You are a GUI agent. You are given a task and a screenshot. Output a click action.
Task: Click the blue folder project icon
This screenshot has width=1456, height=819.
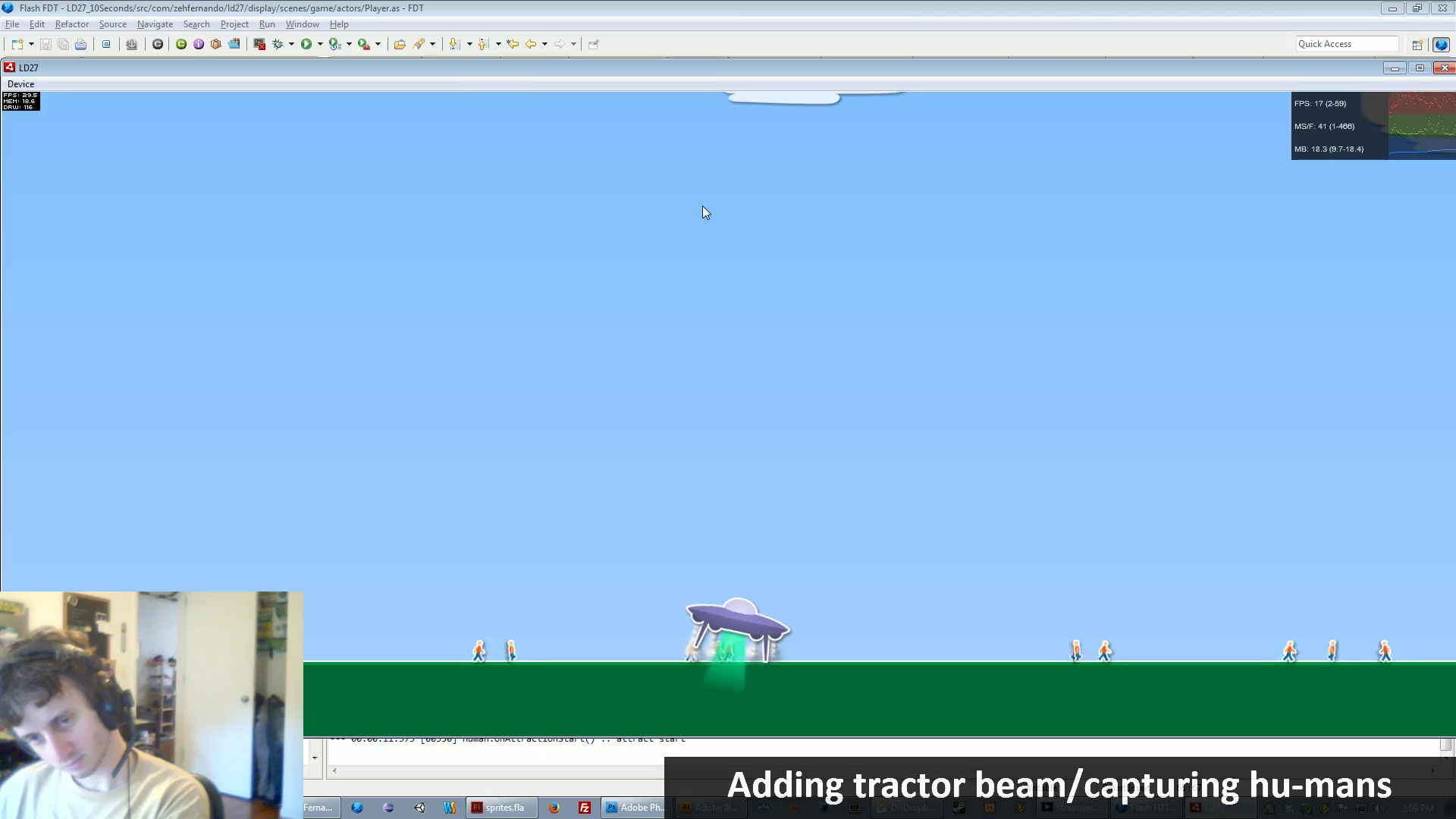[234, 44]
